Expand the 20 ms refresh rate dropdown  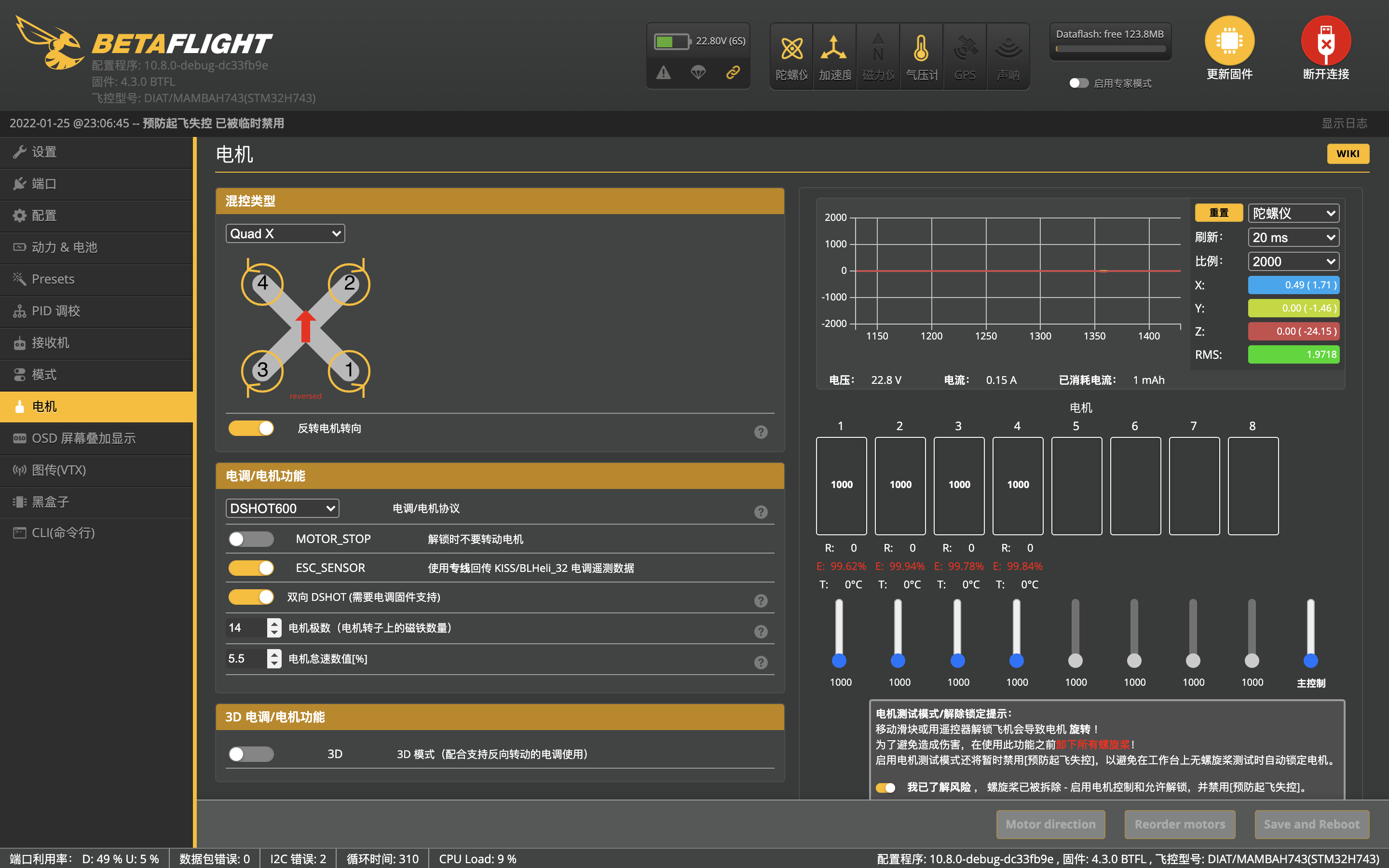tap(1293, 238)
